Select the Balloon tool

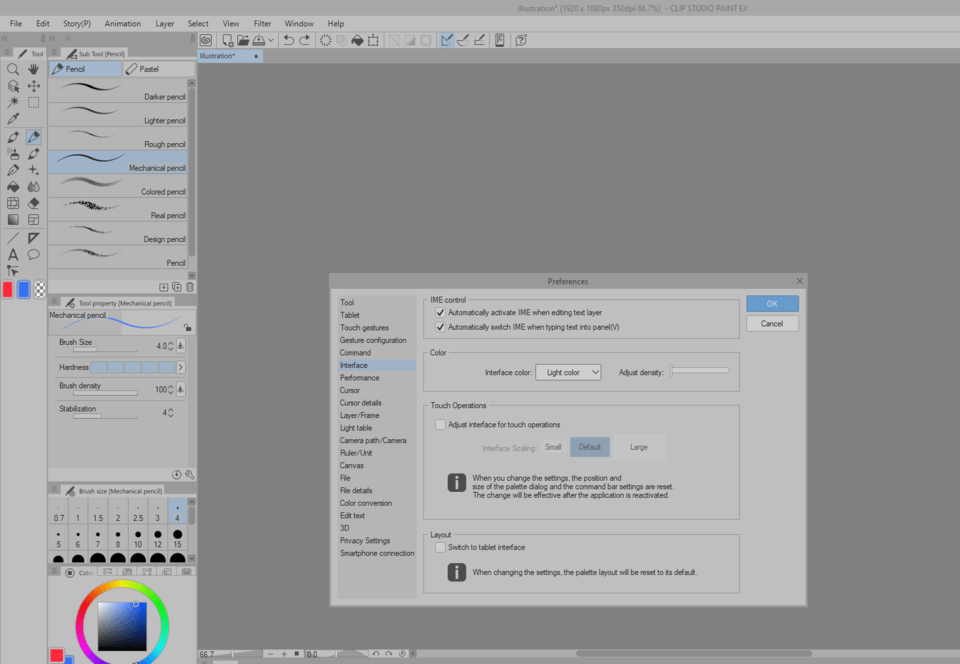(33, 254)
